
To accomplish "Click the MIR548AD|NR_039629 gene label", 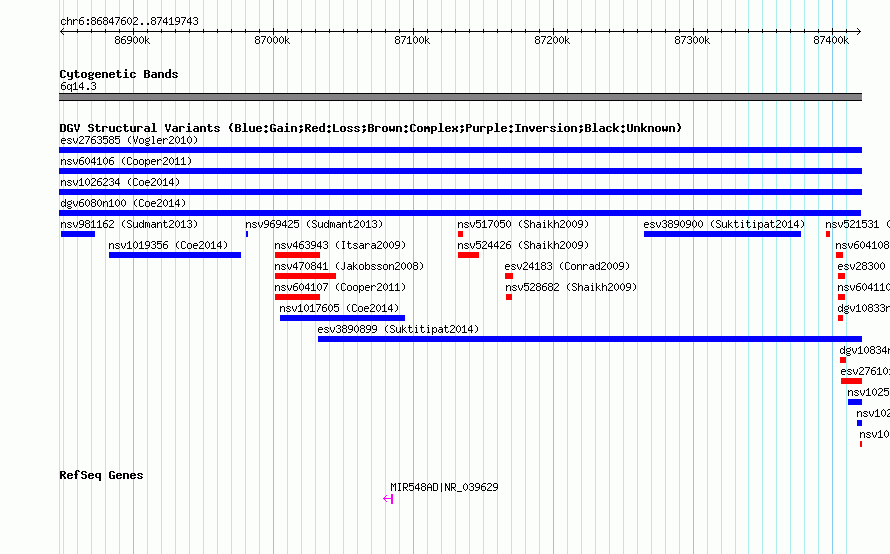I will tap(444, 487).
